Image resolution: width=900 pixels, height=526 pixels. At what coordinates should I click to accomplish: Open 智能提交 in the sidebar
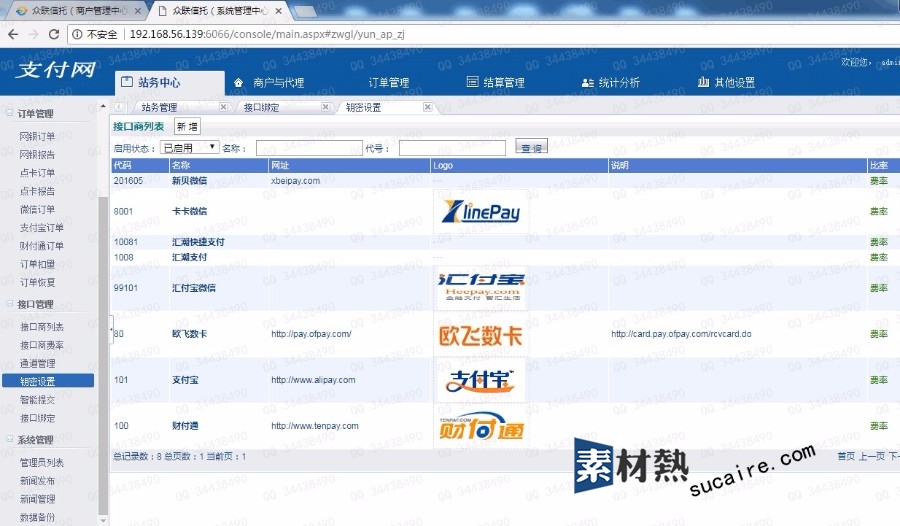tap(37, 400)
